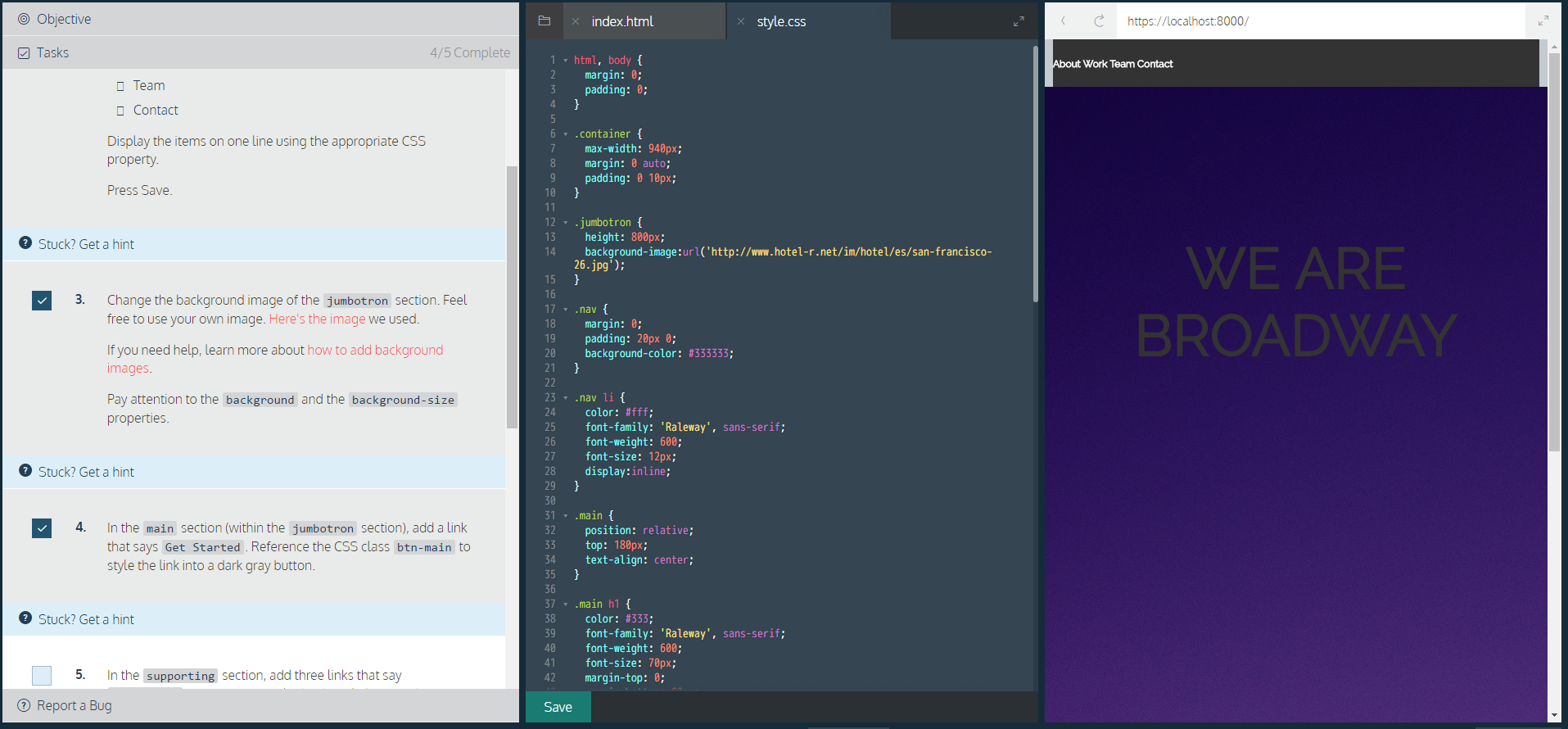Collapse the .jumbotron CSS rule fold arrow
The image size is (1568, 729).
565,223
